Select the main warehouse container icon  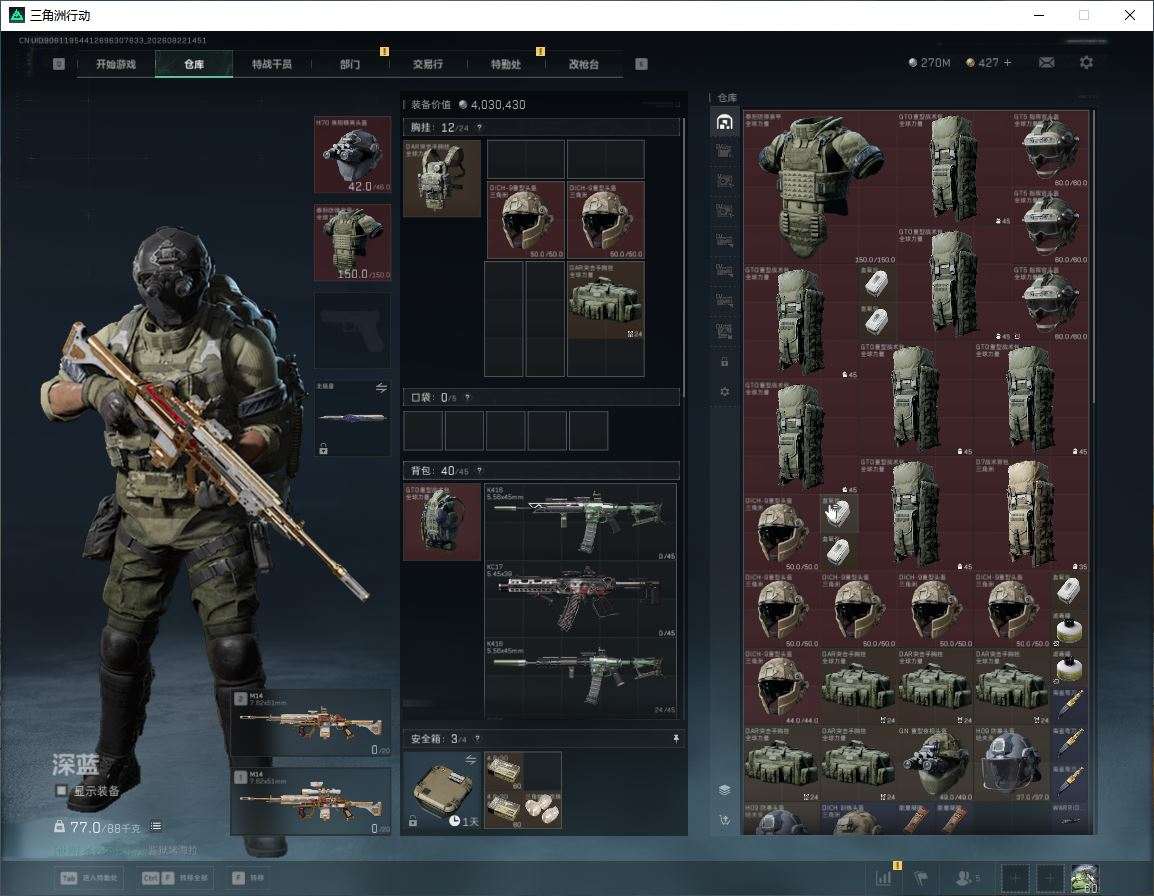[x=724, y=122]
